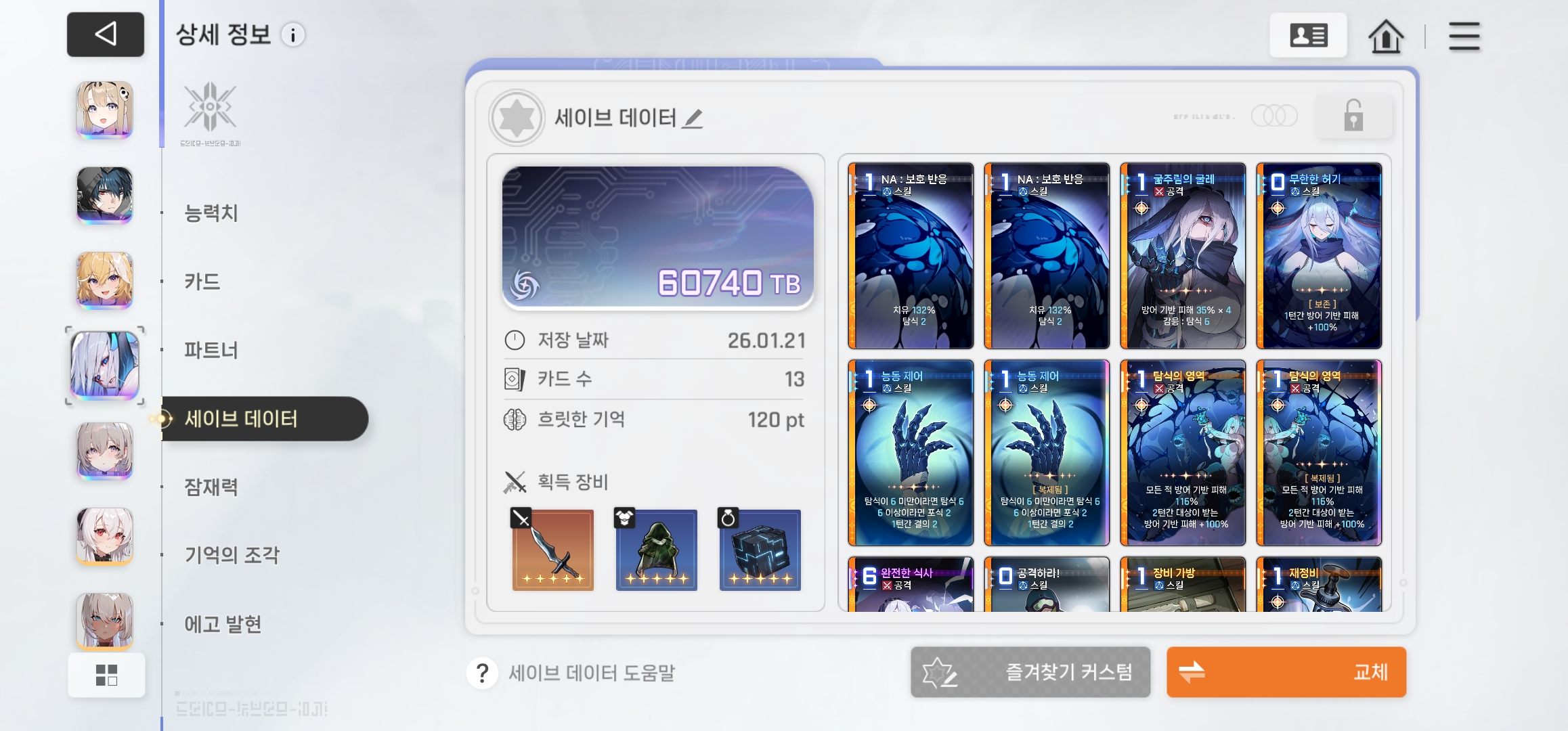
Task: Open the 무한한 허기 card
Action: pyautogui.click(x=1319, y=256)
